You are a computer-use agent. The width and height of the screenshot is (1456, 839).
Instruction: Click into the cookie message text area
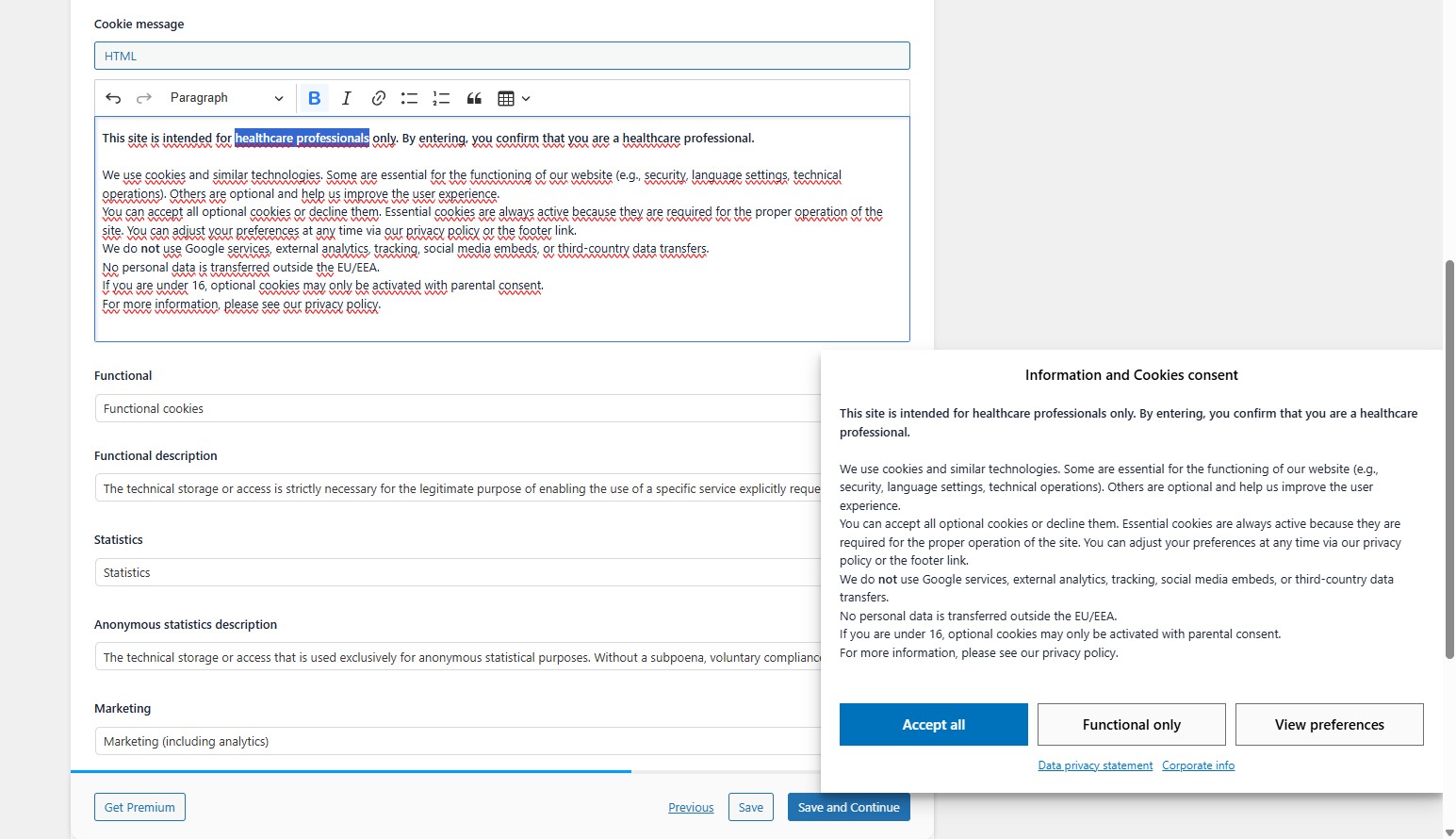[x=502, y=229]
